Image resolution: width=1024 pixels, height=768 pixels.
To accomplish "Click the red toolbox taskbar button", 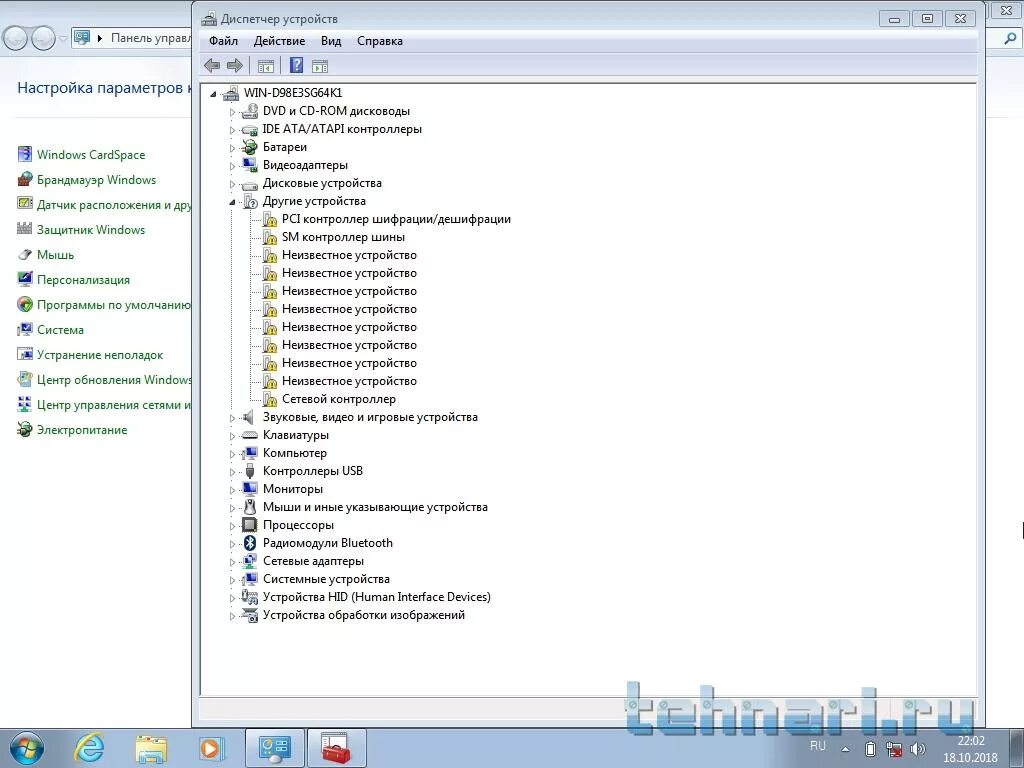I will (x=336, y=748).
